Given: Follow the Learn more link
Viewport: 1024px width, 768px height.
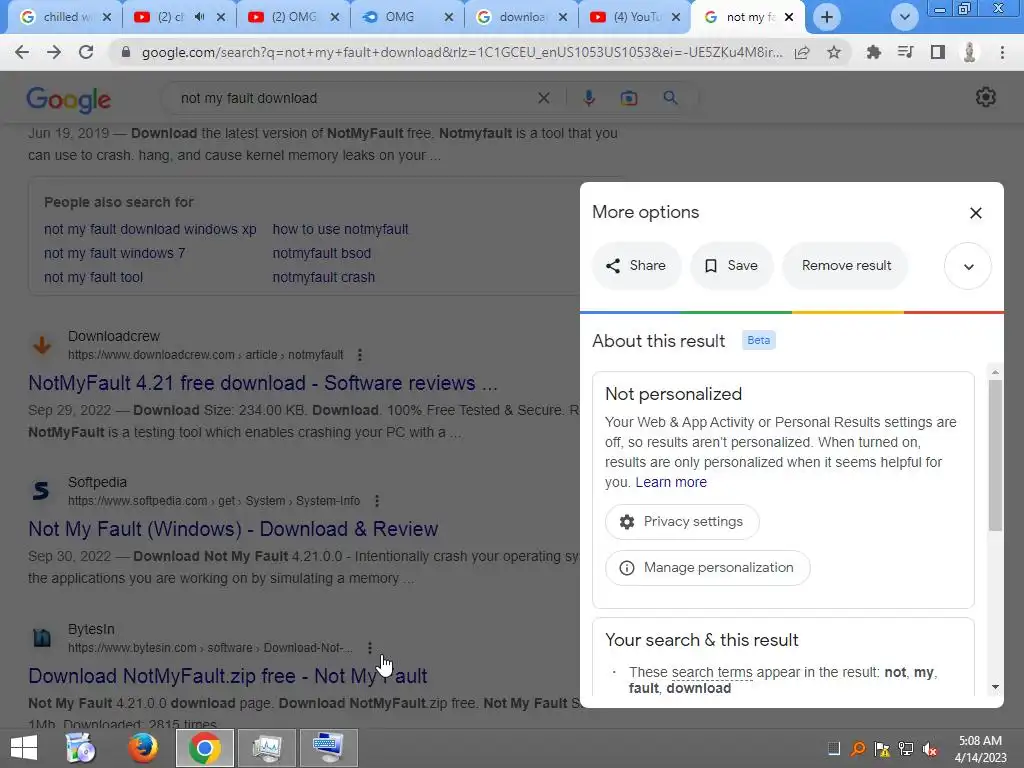Looking at the screenshot, I should click(x=671, y=482).
